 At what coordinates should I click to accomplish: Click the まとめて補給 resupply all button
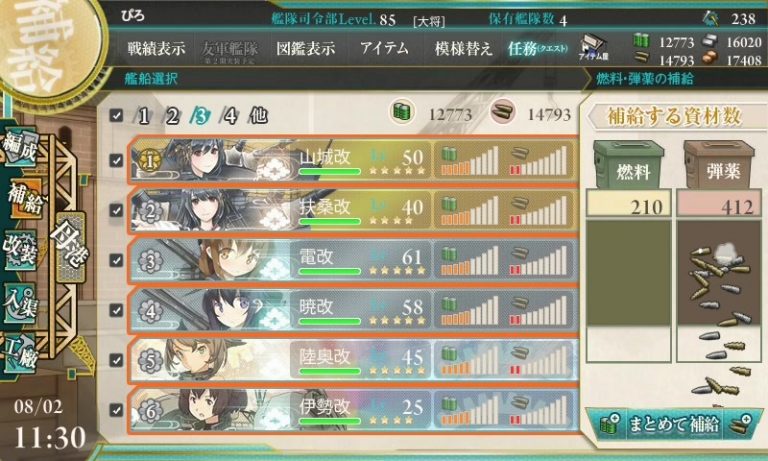pyautogui.click(x=674, y=424)
